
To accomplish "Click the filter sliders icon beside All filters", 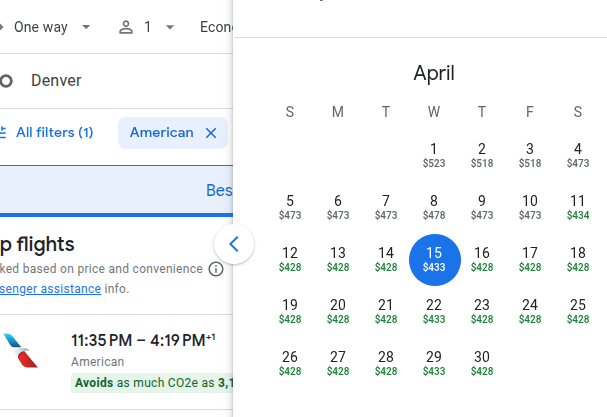I will 3,133.
